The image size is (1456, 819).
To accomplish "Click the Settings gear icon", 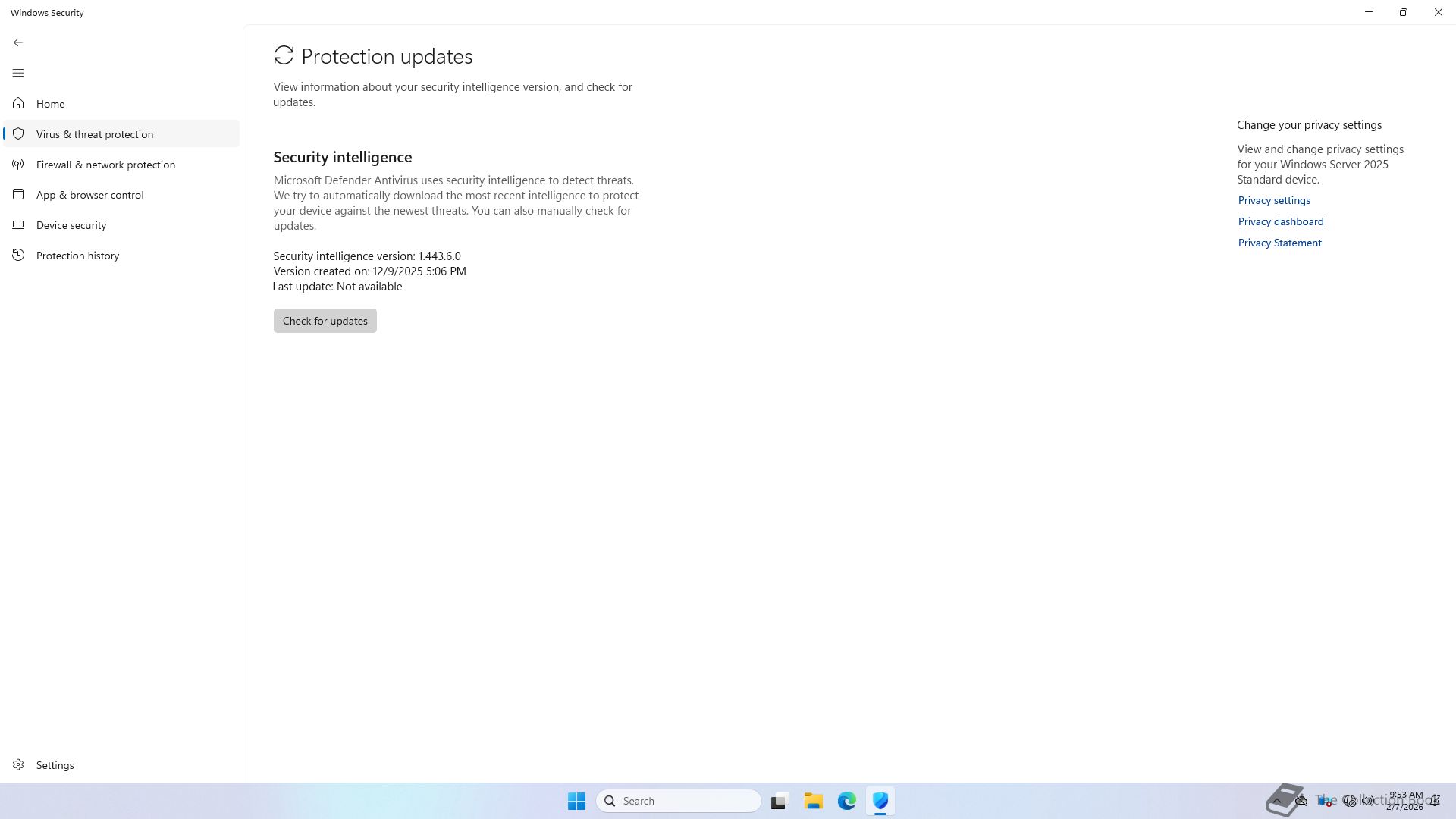I will coord(18,765).
